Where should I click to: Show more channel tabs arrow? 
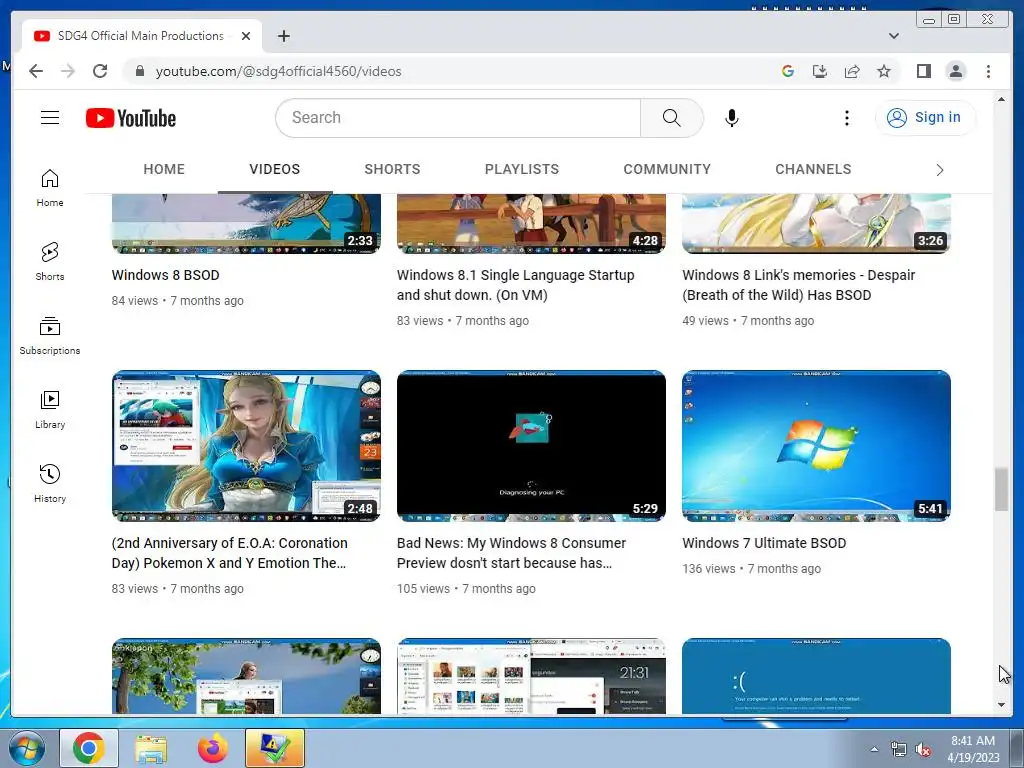click(x=939, y=170)
